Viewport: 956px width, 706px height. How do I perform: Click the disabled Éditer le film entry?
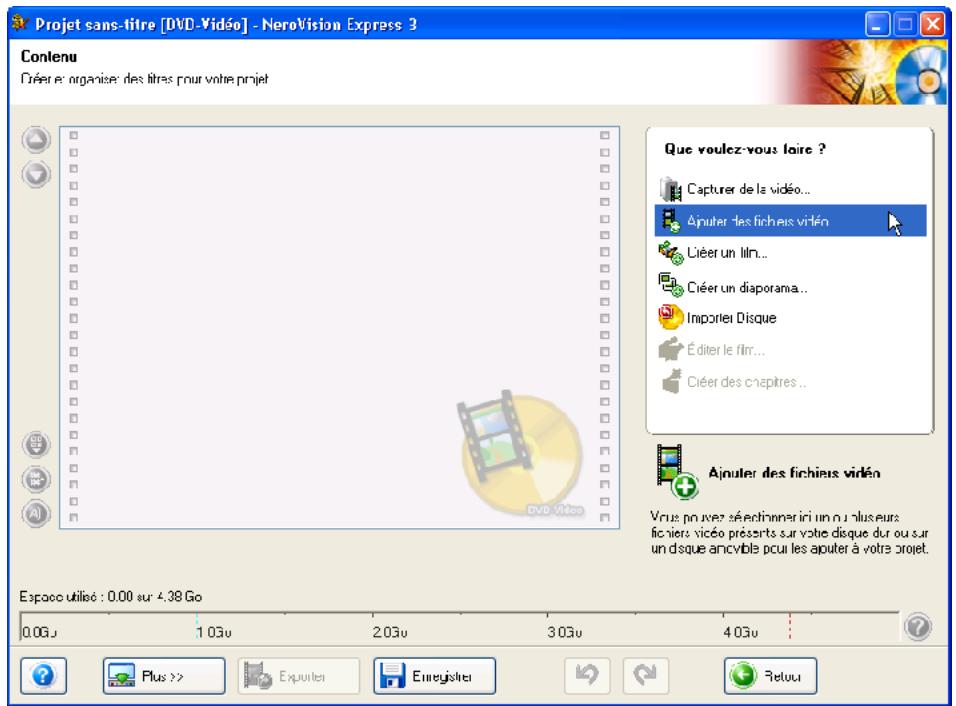[790, 349]
